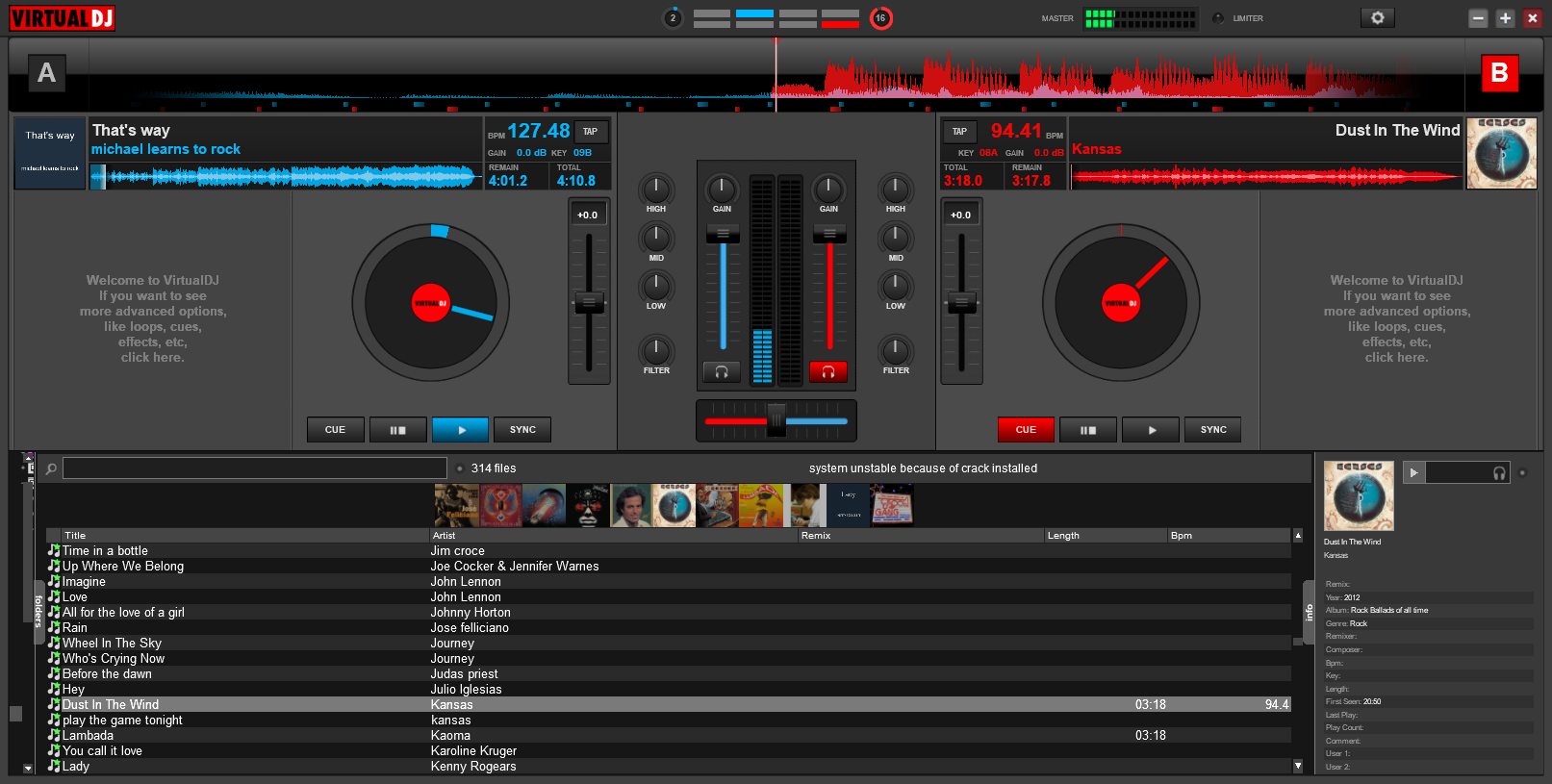The width and height of the screenshot is (1552, 784).
Task: Toggle left channel headphone cue
Action: 722,371
